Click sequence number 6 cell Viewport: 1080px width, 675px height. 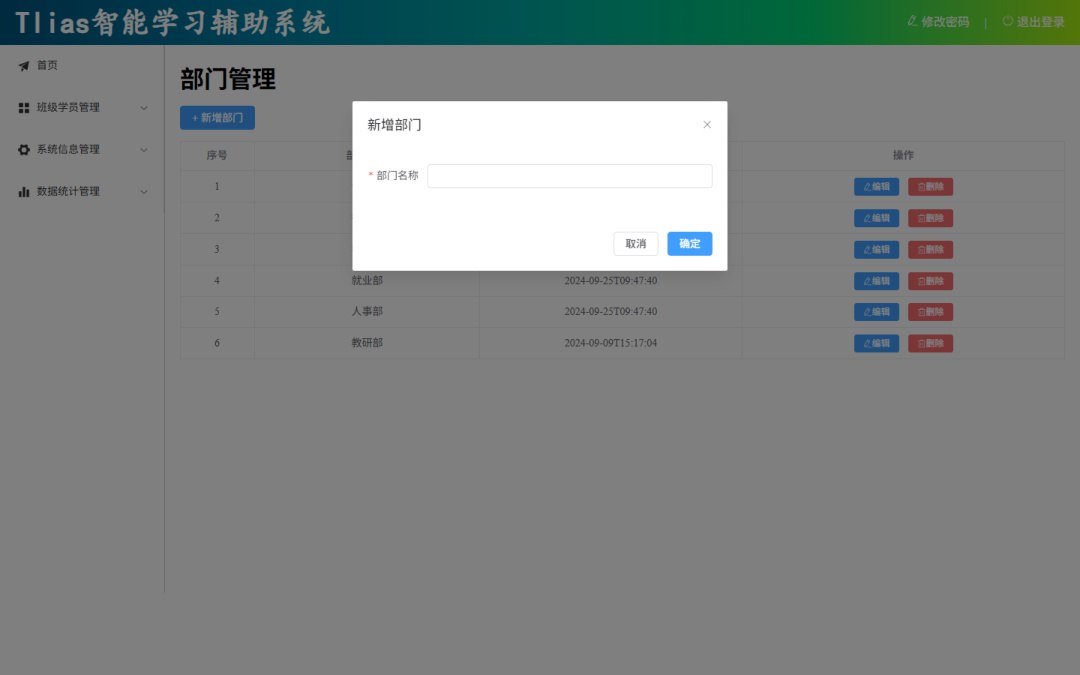click(x=217, y=343)
